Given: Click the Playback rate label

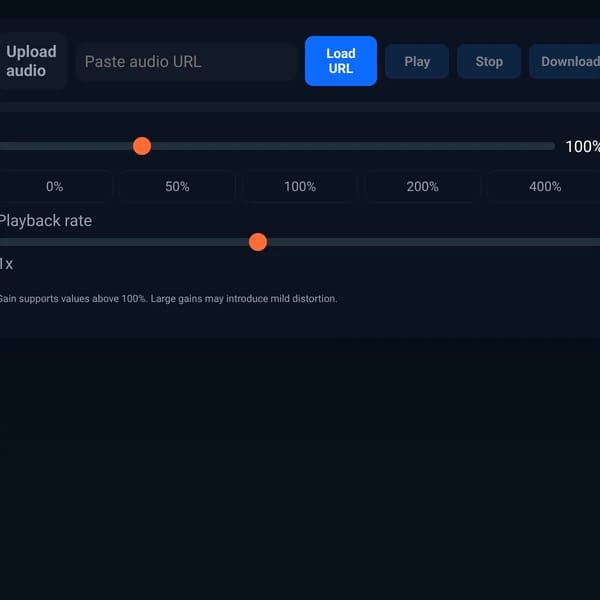Looking at the screenshot, I should (x=46, y=221).
